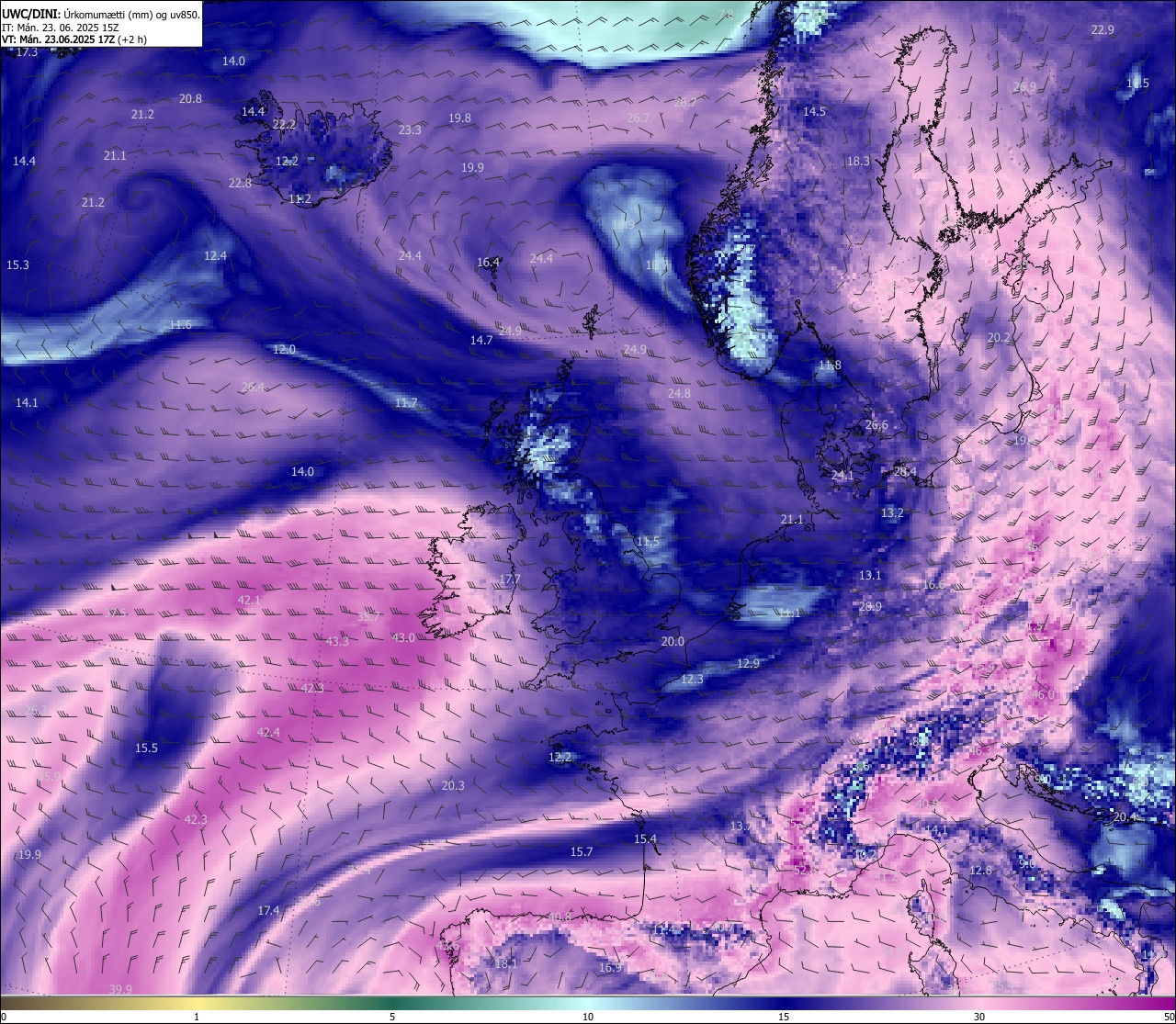Viewport: 1176px width, 1024px height.
Task: Click the 16.9 value over northern Spain
Action: [x=610, y=968]
